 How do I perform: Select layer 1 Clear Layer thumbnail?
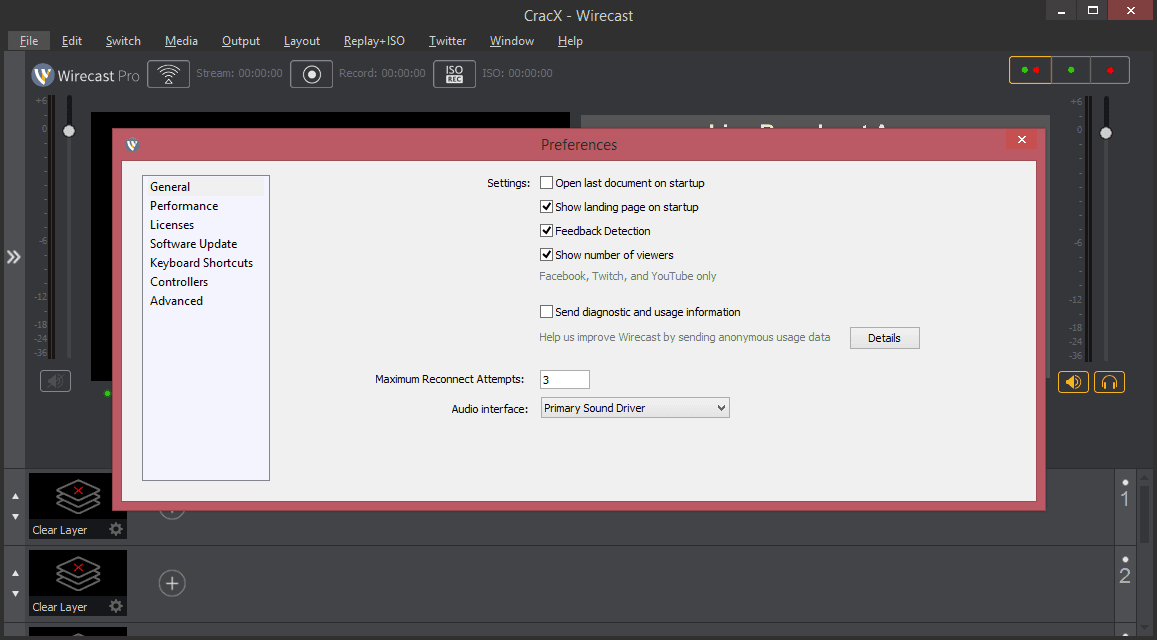(x=77, y=506)
